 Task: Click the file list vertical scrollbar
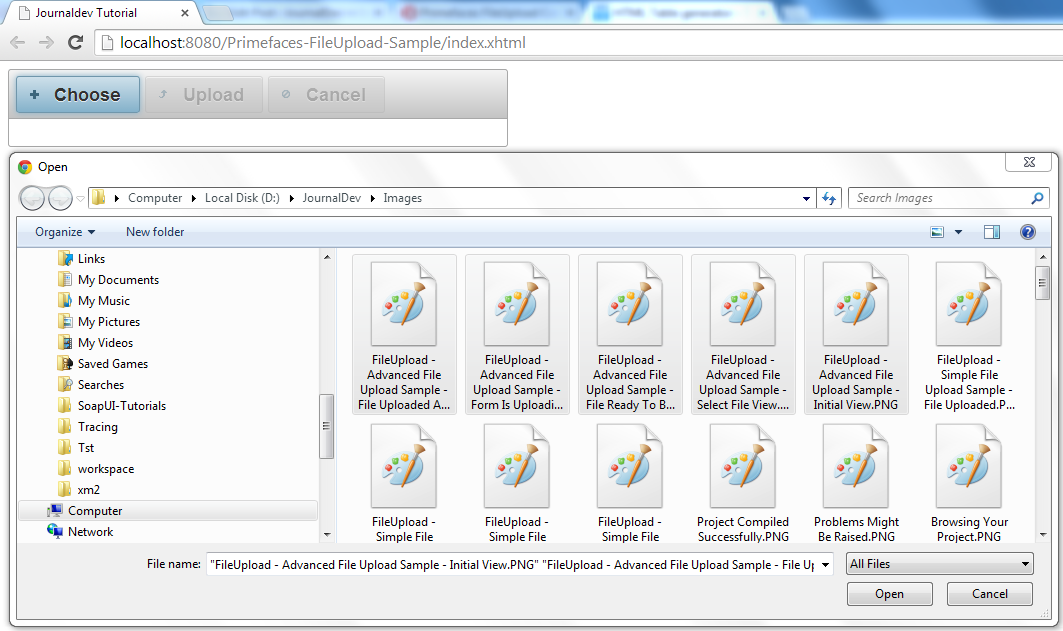(1041, 400)
